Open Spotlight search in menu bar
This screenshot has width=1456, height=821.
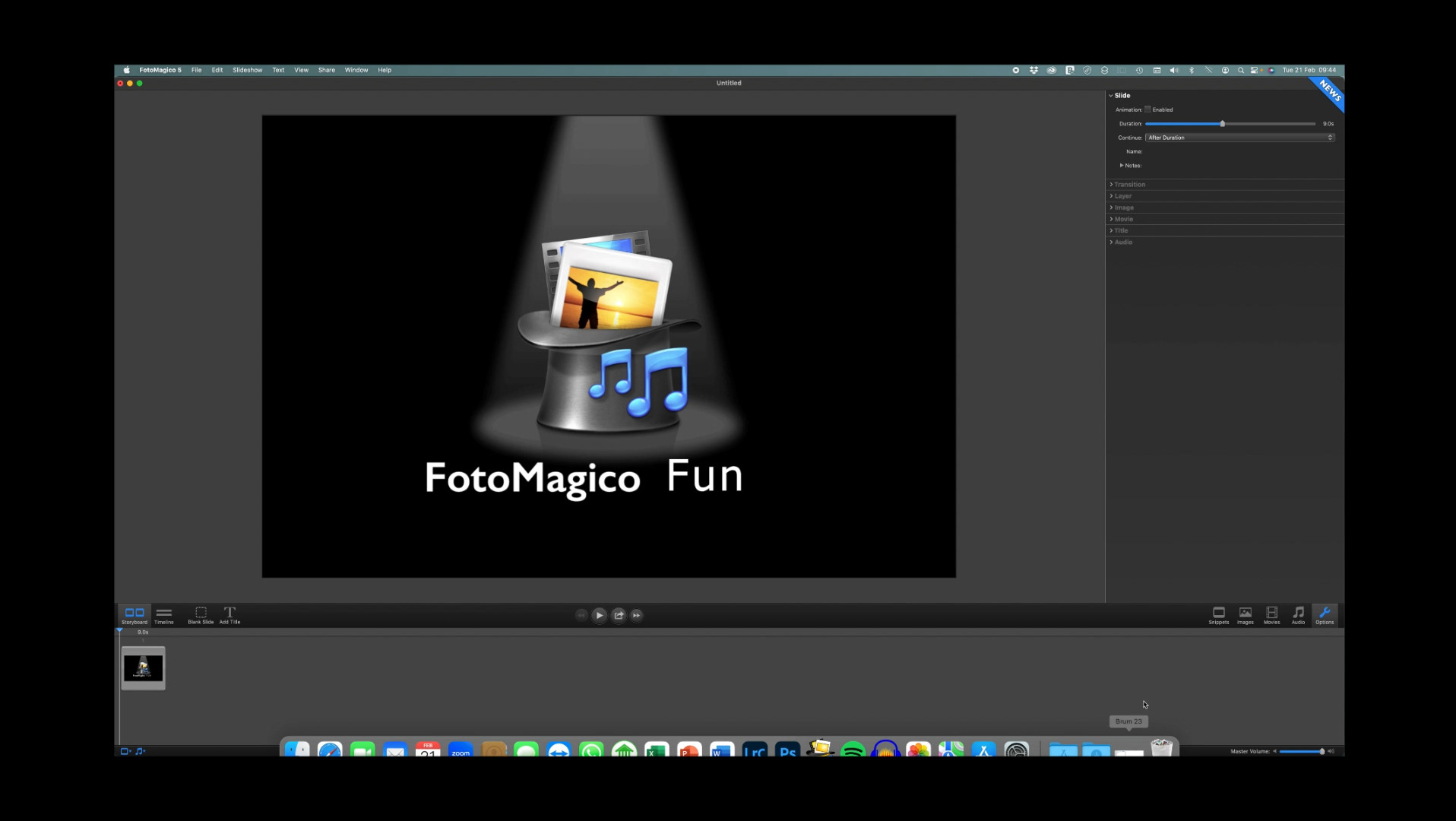pyautogui.click(x=1241, y=70)
